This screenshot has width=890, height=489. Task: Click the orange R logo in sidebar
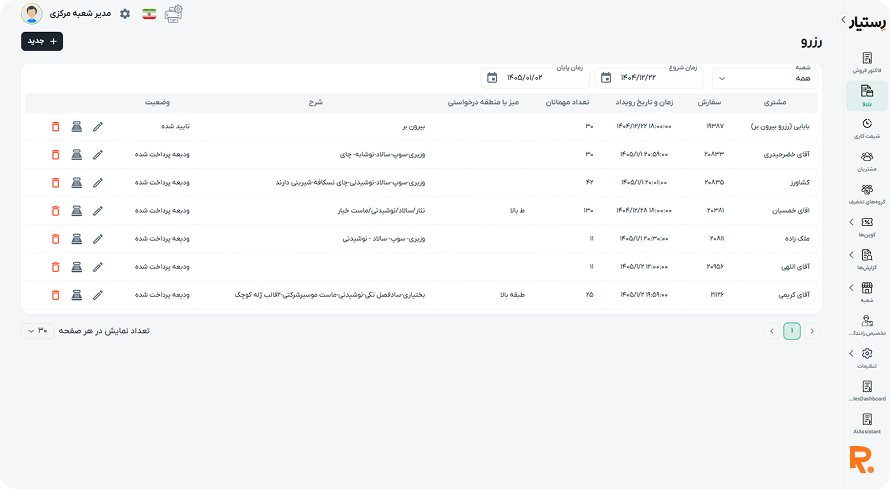click(x=861, y=460)
